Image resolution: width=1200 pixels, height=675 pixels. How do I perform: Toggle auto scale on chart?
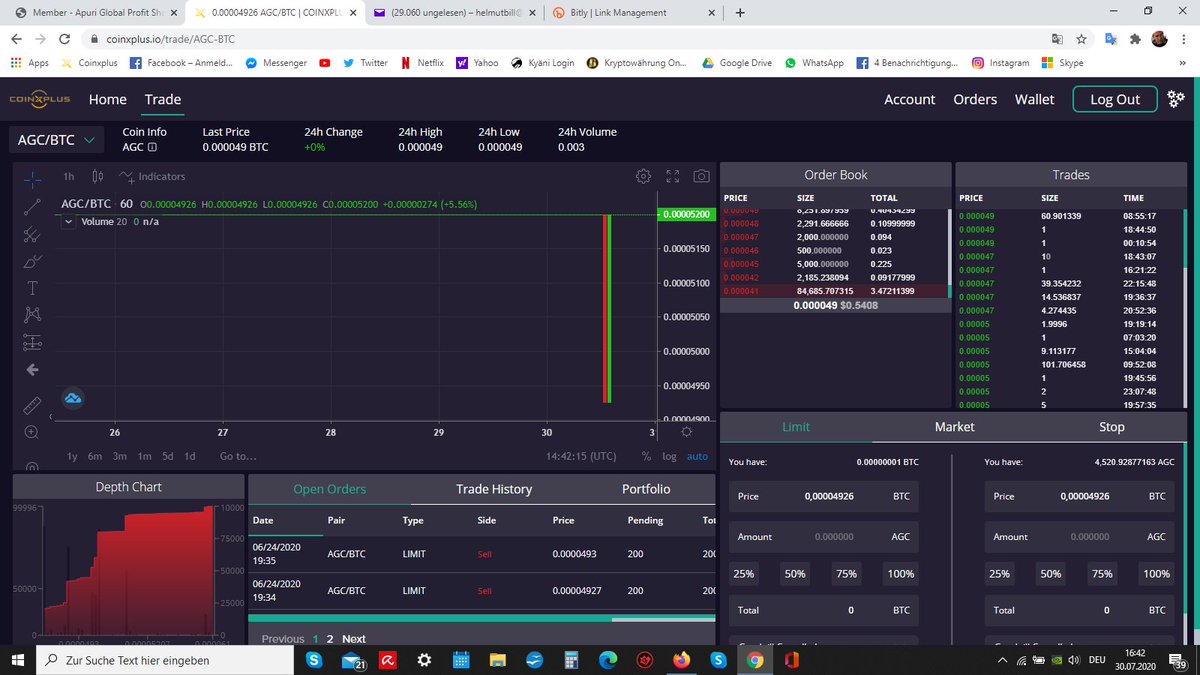(x=697, y=456)
